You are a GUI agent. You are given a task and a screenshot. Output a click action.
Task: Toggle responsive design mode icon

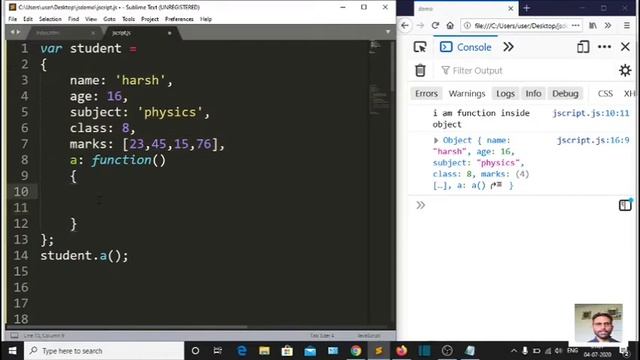(x=583, y=47)
